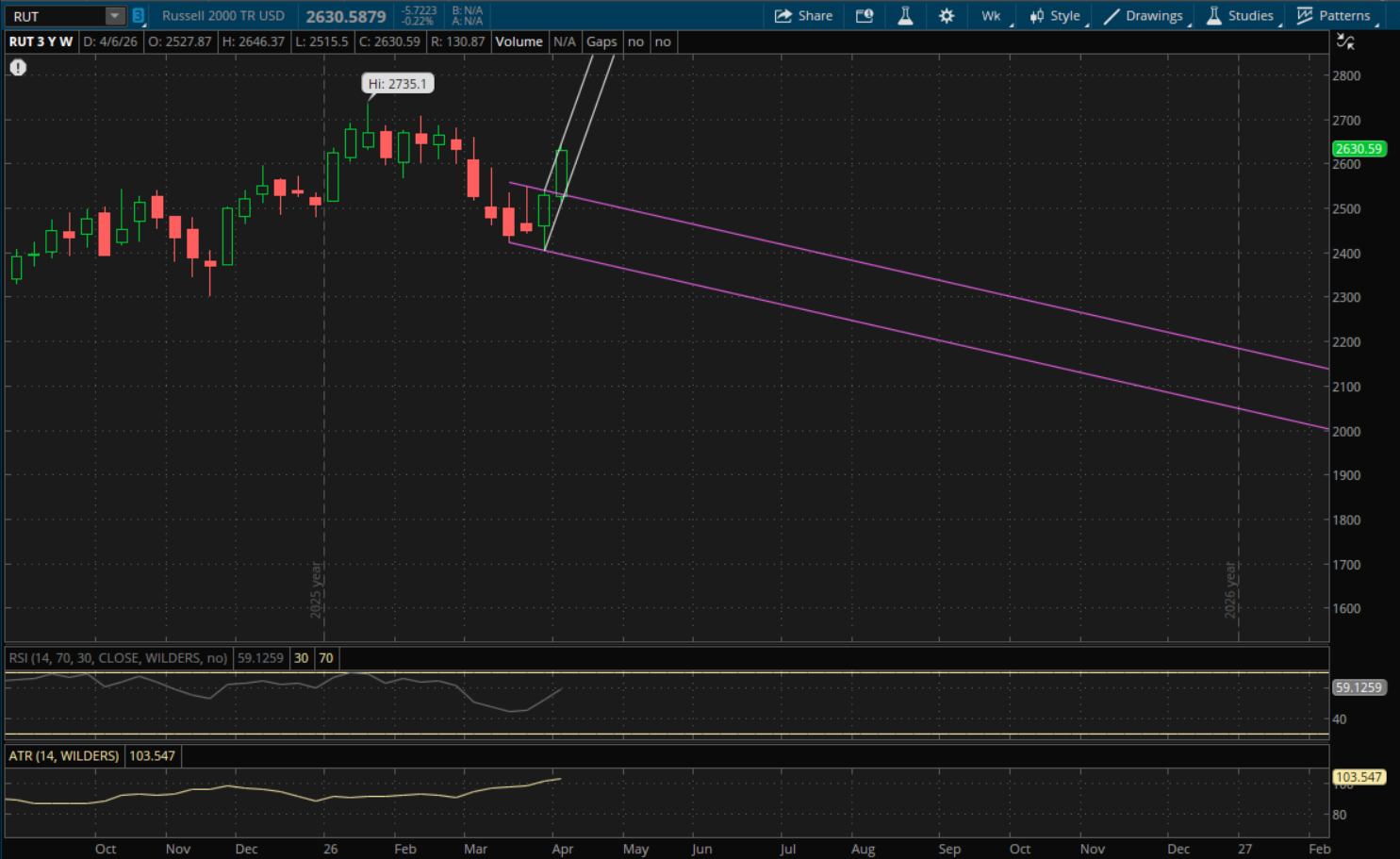Expand the RUT symbol dropdown arrow
Viewport: 1400px width, 859px height.
114,16
